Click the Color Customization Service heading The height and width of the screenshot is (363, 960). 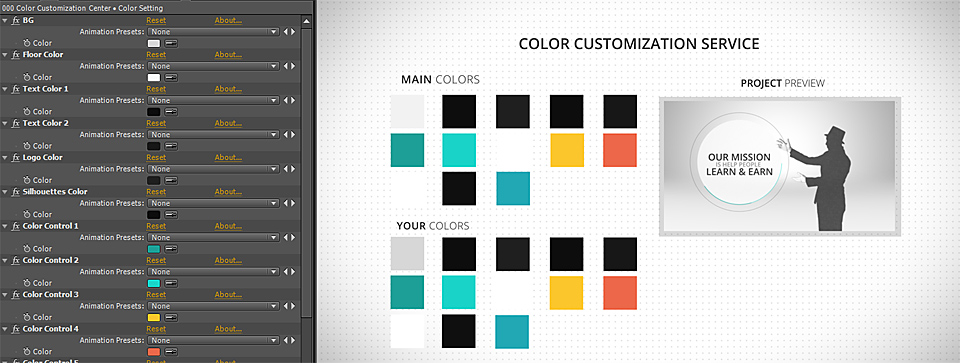pos(639,44)
